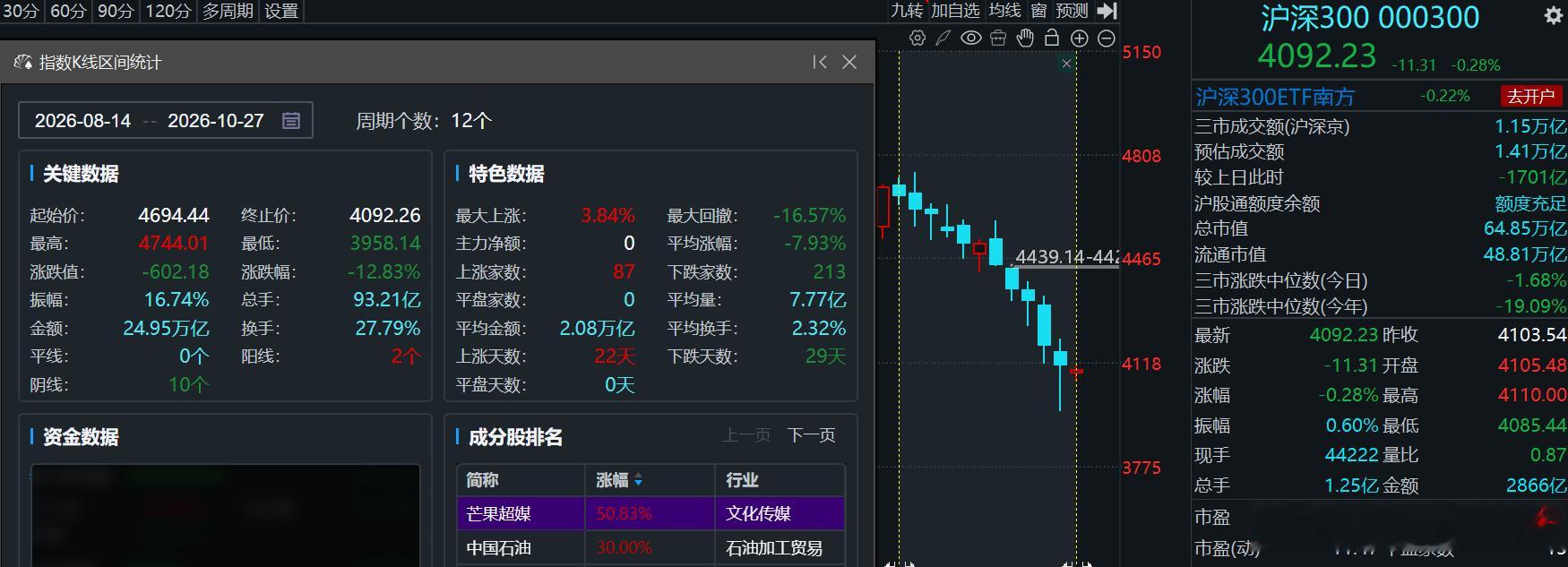The image size is (1568, 567).
Task: Click 三市涨跌中位数(今年) row
Action: point(1380,306)
